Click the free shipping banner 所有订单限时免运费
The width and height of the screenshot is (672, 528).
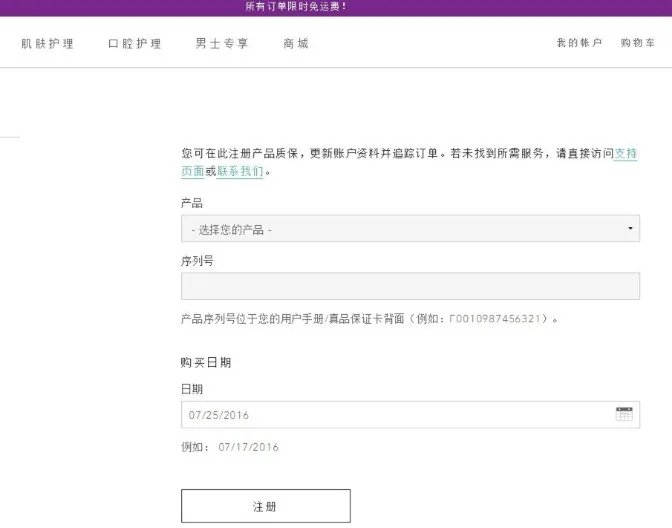[296, 6]
